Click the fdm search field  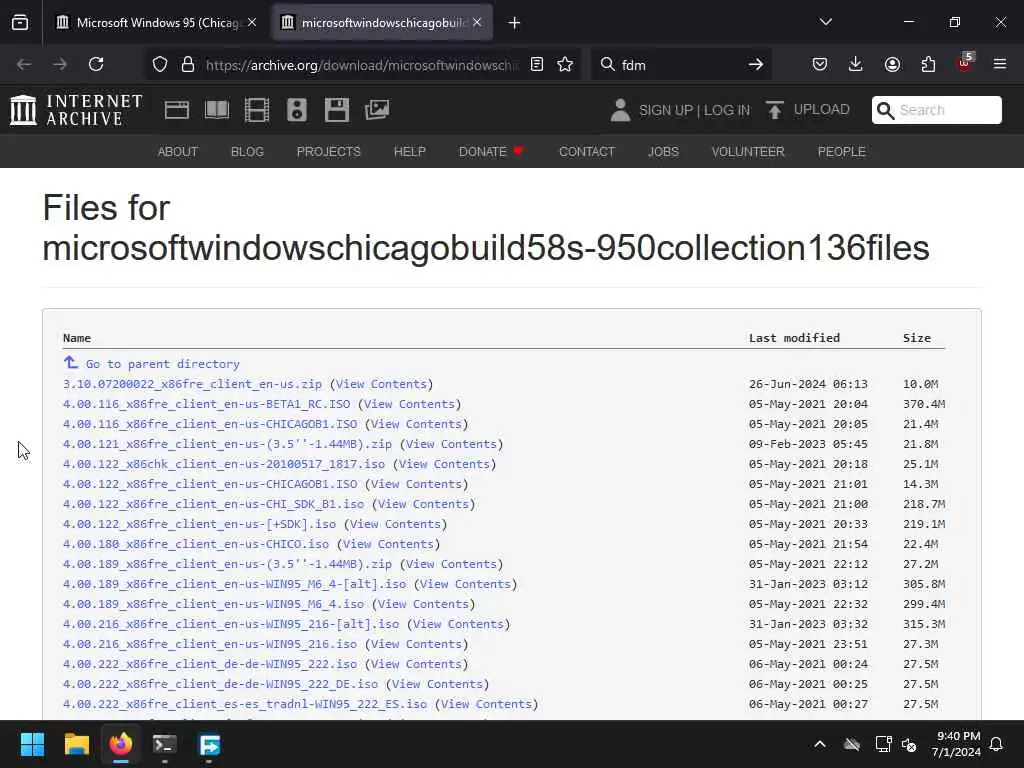click(x=679, y=65)
